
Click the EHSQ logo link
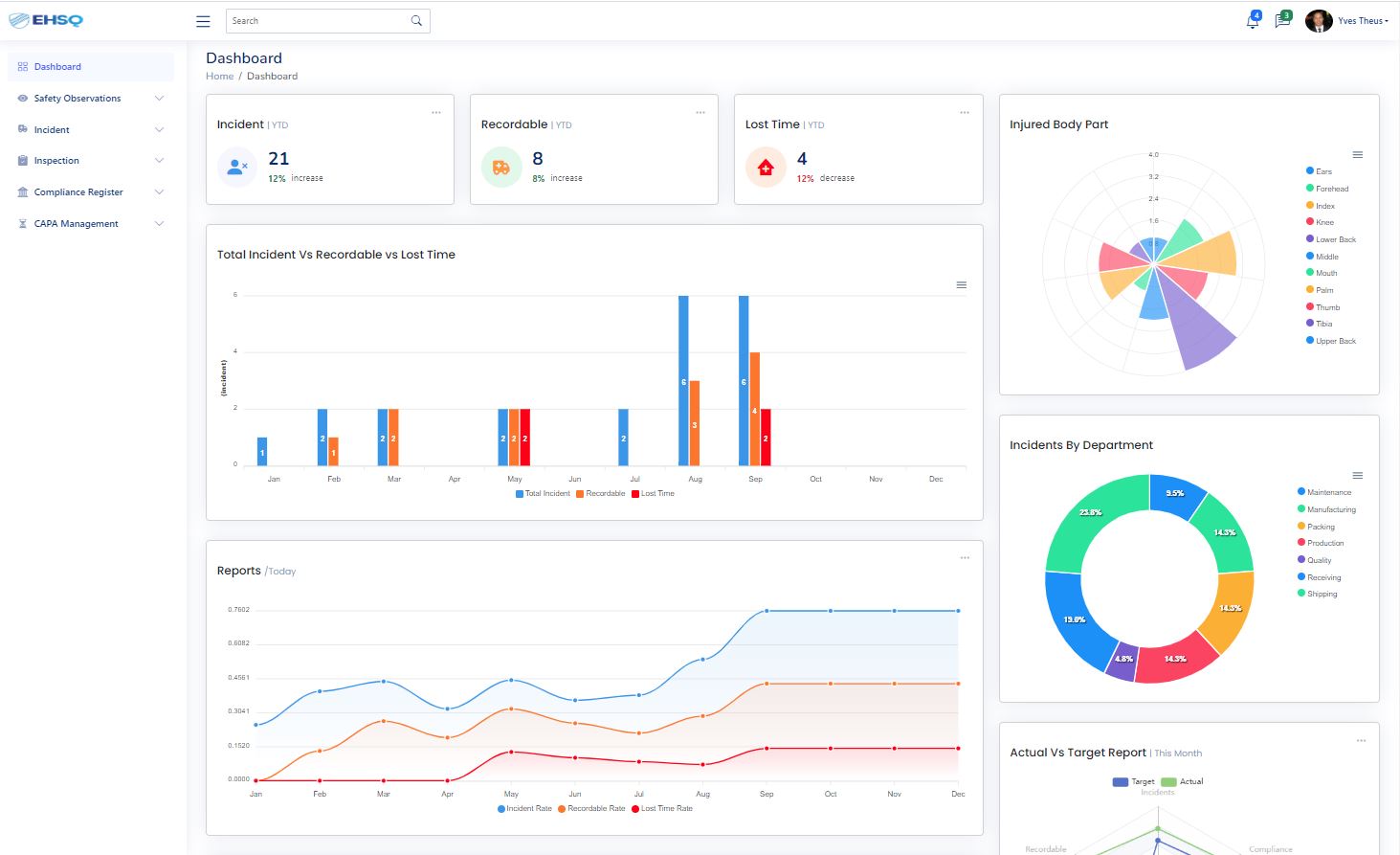point(46,20)
